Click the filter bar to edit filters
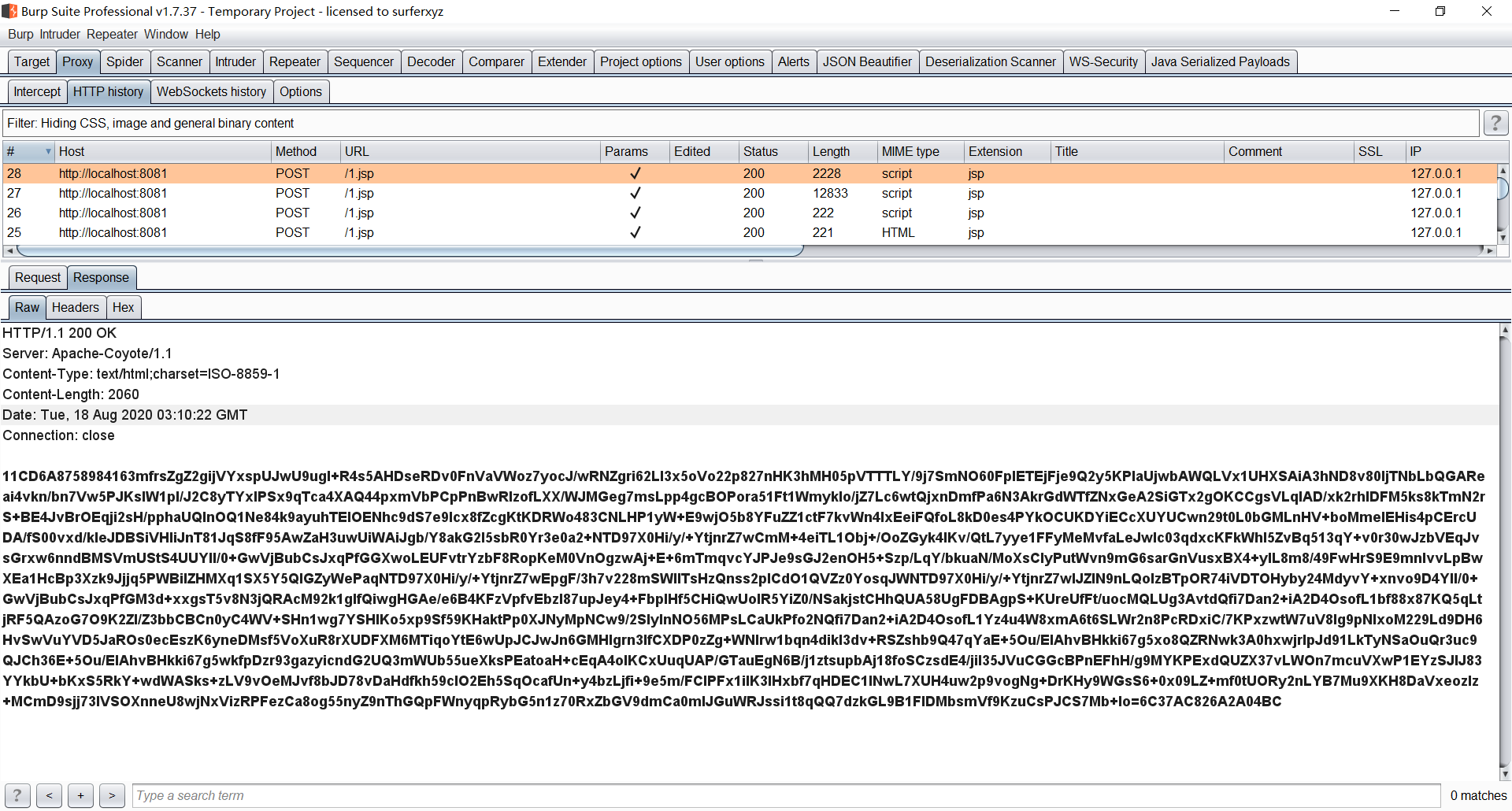This screenshot has width=1512, height=811. click(740, 123)
